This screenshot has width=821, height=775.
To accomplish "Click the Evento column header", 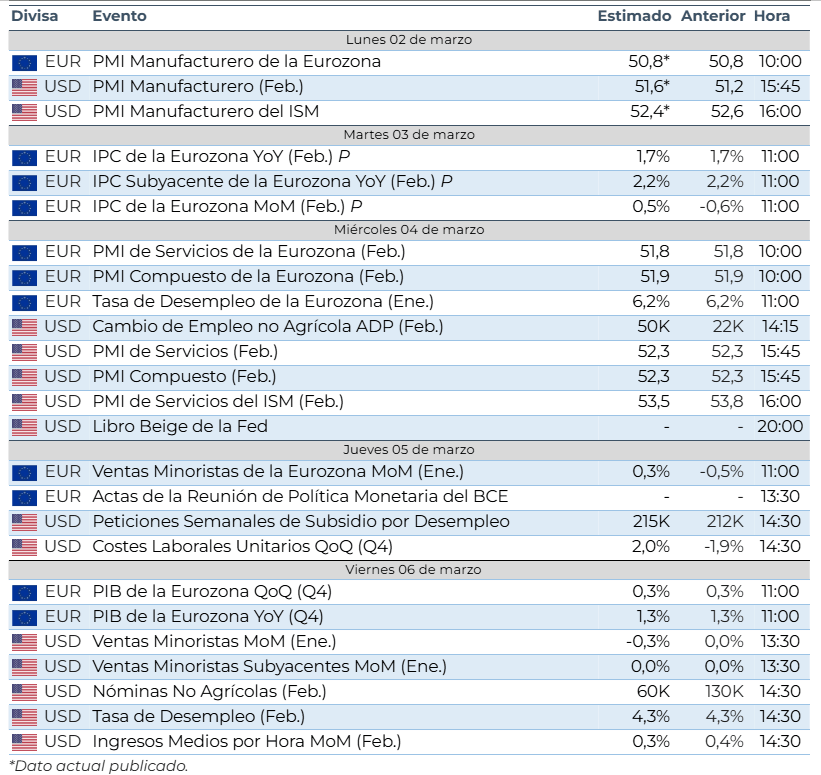I will [x=119, y=16].
